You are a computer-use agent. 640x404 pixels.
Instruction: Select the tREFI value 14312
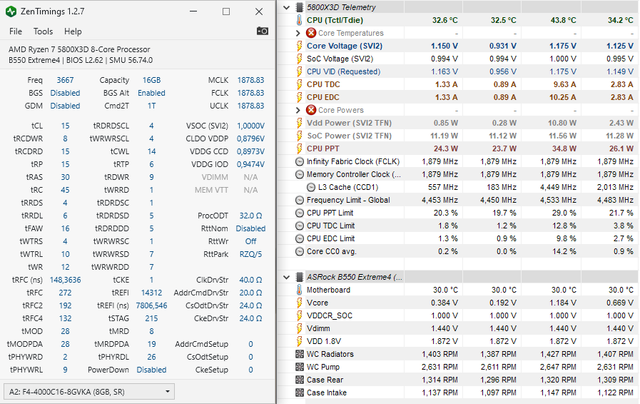[x=151, y=293]
